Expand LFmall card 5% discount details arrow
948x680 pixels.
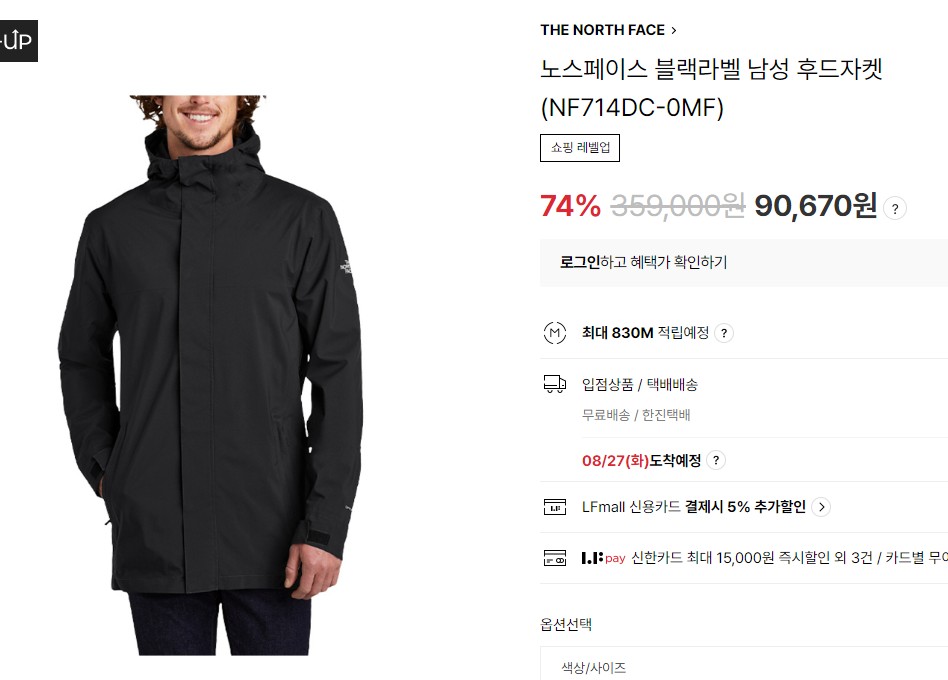pyautogui.click(x=821, y=507)
